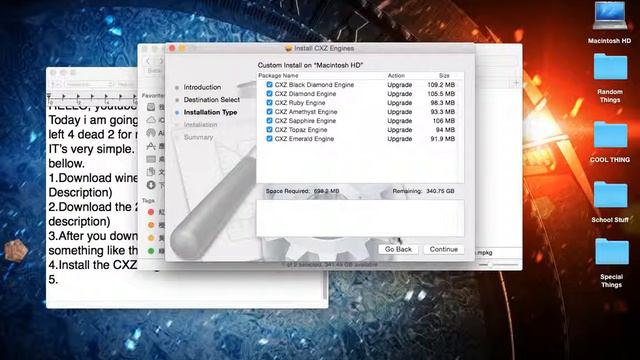This screenshot has width=640, height=360.
Task: Click the Size column header
Action: click(x=444, y=76)
